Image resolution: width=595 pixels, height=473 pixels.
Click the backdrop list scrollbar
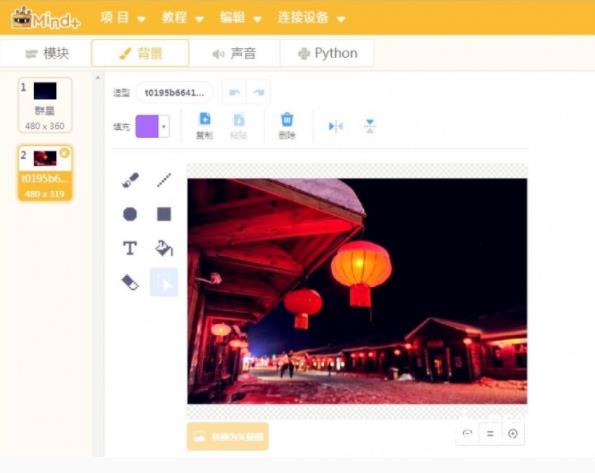tap(98, 265)
